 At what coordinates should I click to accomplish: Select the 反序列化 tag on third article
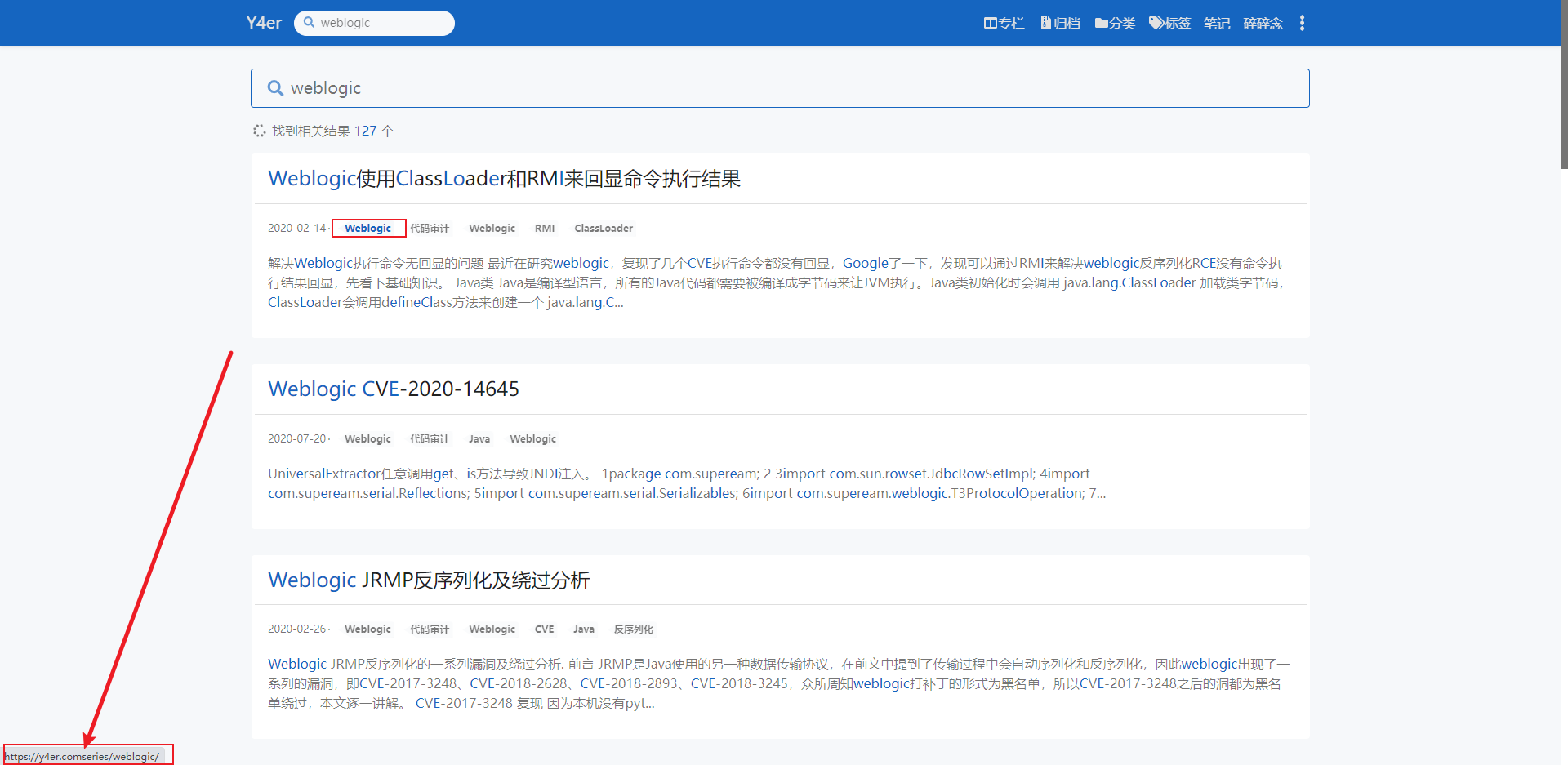pos(633,629)
